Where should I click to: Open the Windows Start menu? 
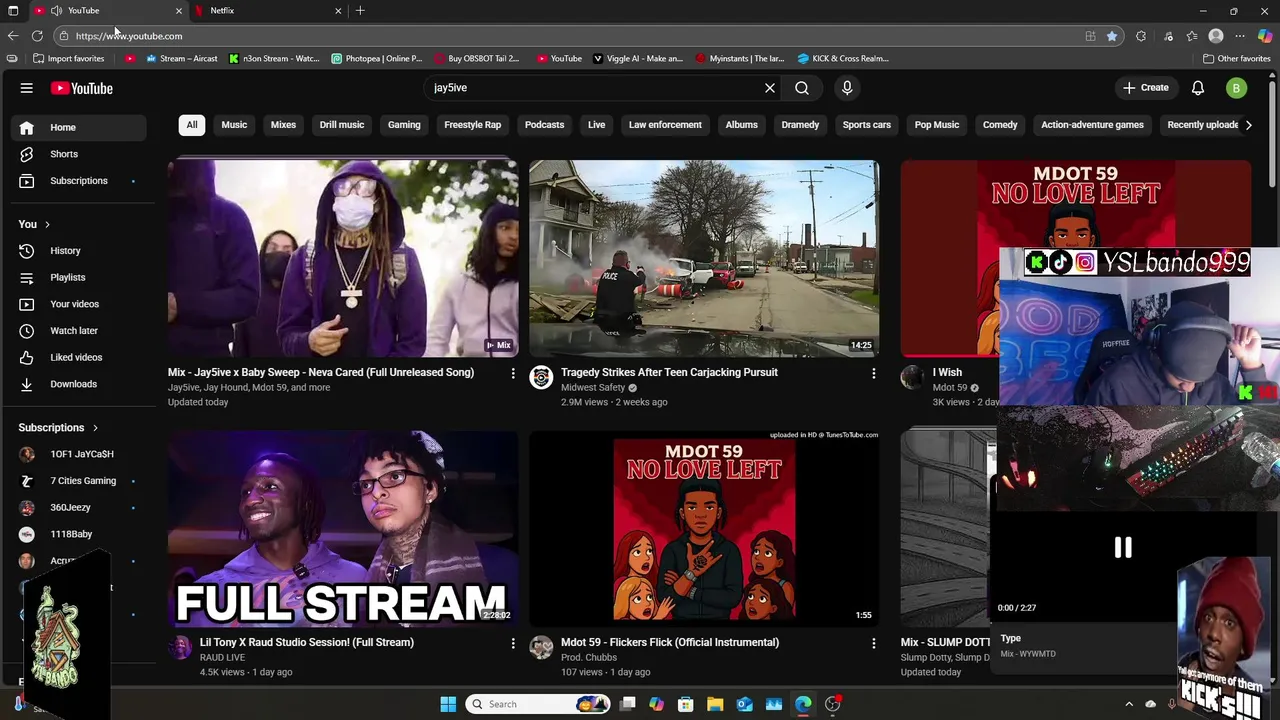tap(448, 704)
